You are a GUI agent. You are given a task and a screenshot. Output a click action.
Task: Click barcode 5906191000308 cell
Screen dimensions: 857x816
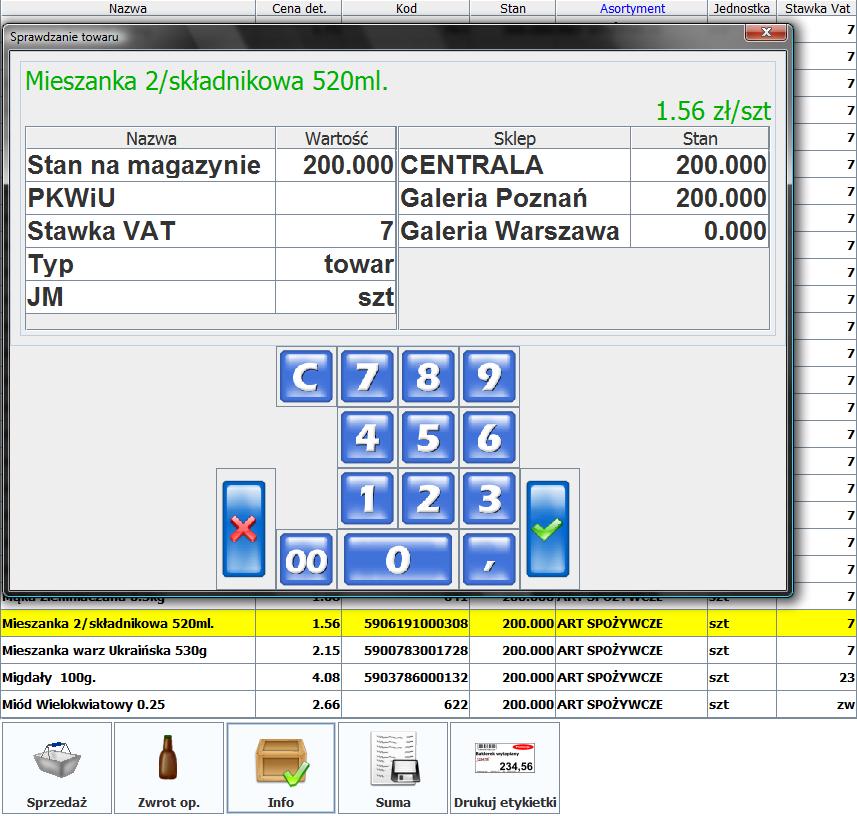click(x=406, y=623)
